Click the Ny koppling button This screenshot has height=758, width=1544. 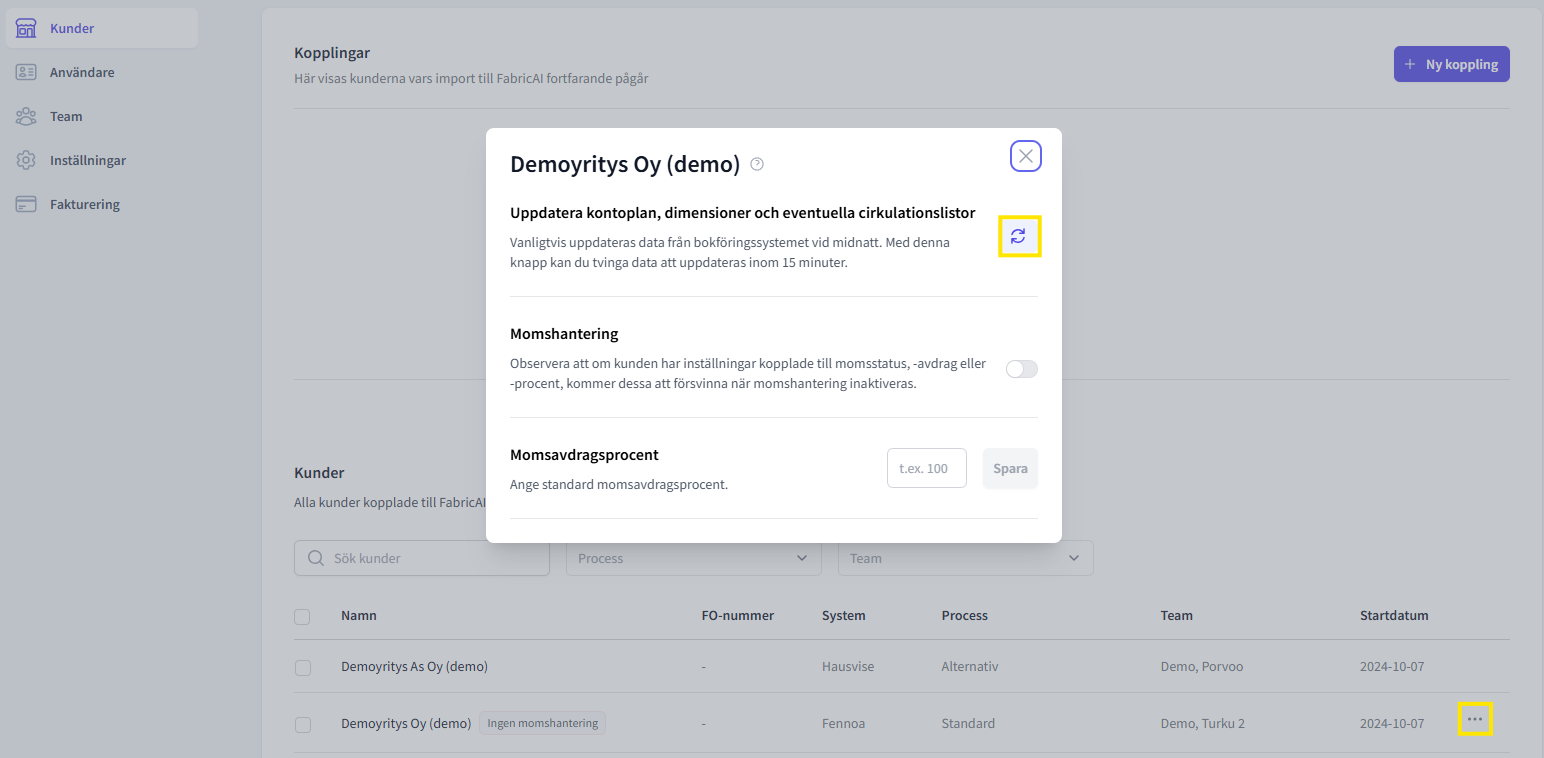point(1451,64)
